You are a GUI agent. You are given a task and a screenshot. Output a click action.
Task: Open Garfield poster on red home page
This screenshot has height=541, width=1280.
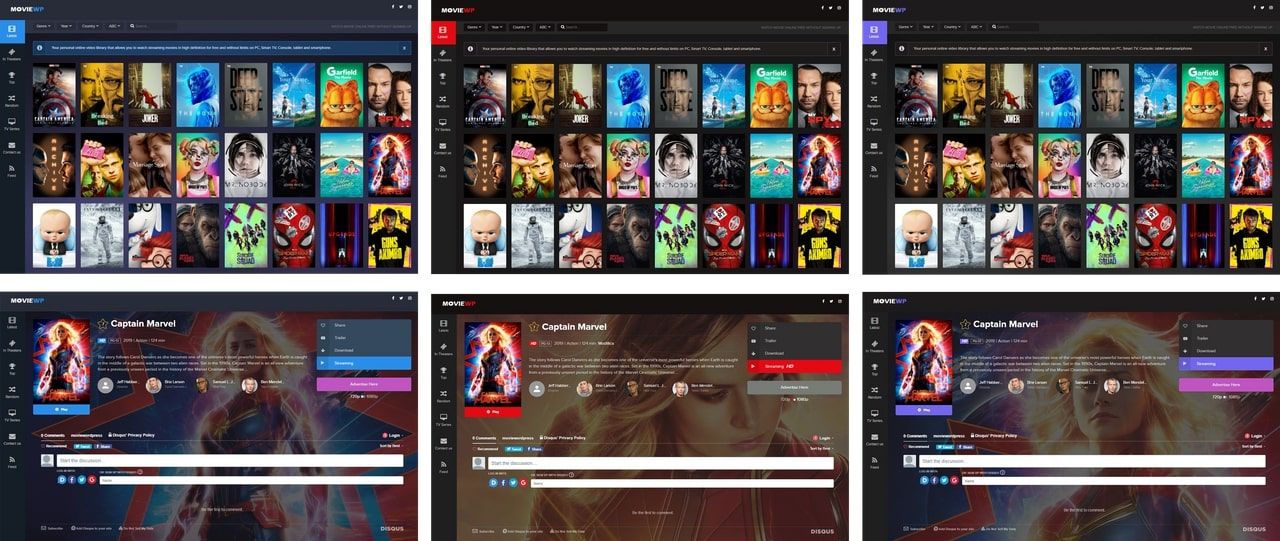pyautogui.click(x=772, y=95)
